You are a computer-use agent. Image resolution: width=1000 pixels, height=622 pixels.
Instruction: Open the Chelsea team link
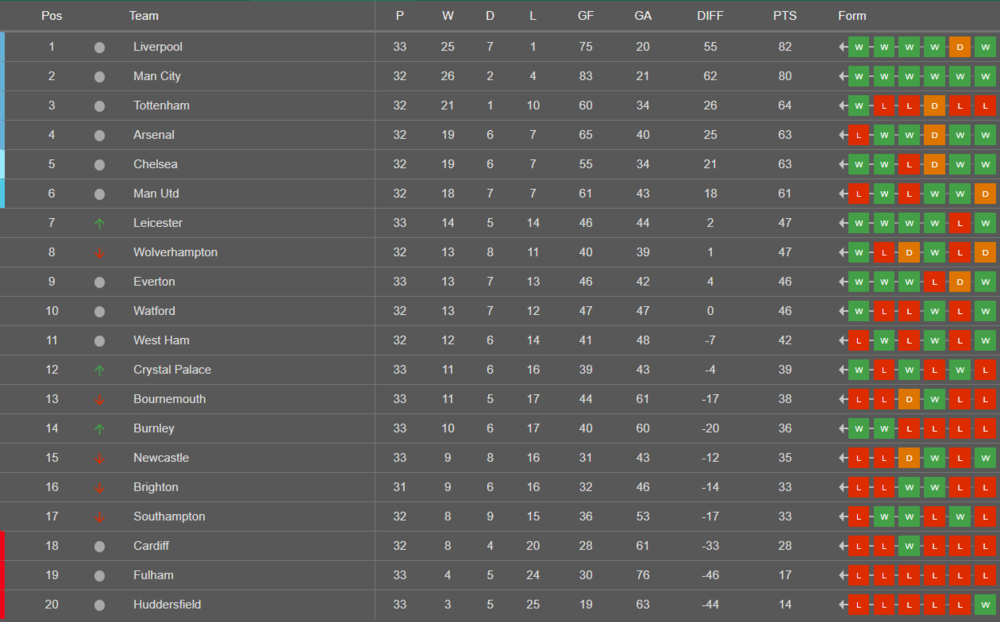pyautogui.click(x=155, y=164)
